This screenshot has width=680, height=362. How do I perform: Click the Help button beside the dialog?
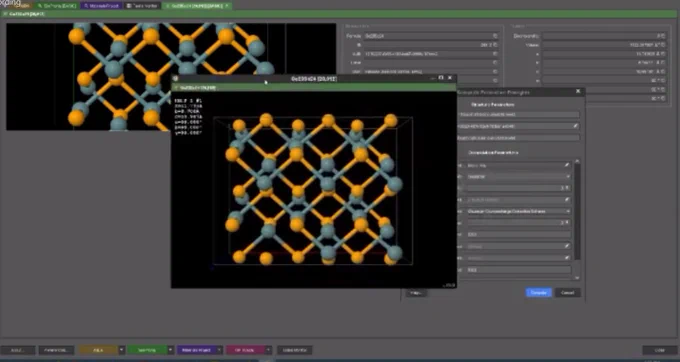pyautogui.click(x=416, y=293)
